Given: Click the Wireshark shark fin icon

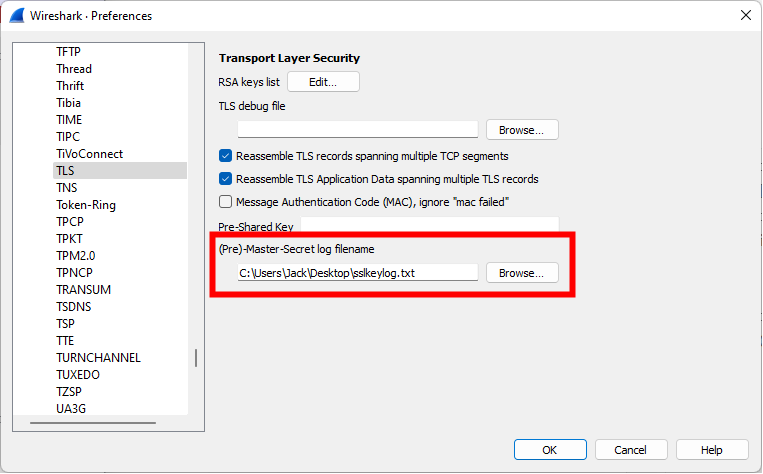Looking at the screenshot, I should point(17,15).
